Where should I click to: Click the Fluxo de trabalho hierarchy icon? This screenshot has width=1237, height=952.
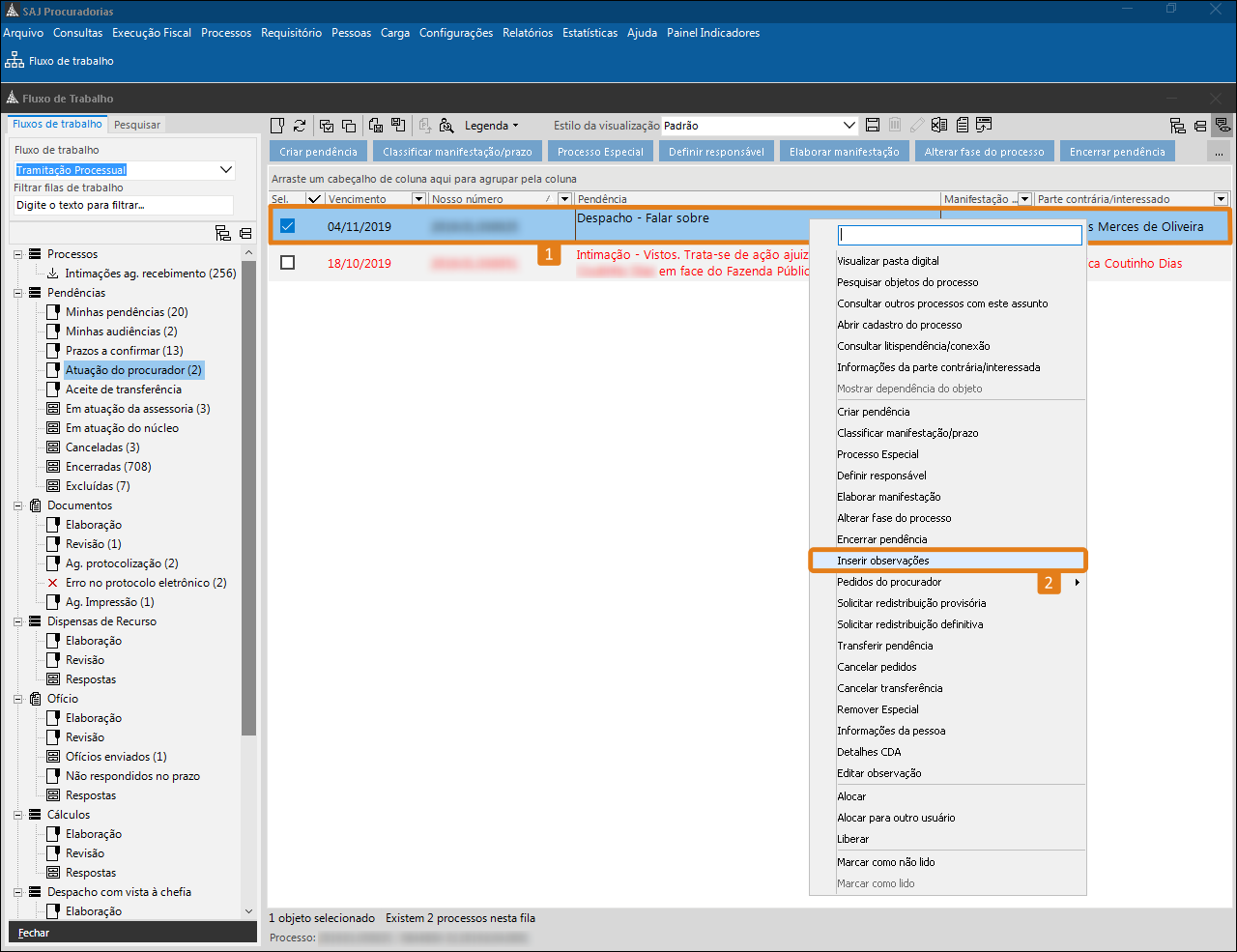pos(14,60)
